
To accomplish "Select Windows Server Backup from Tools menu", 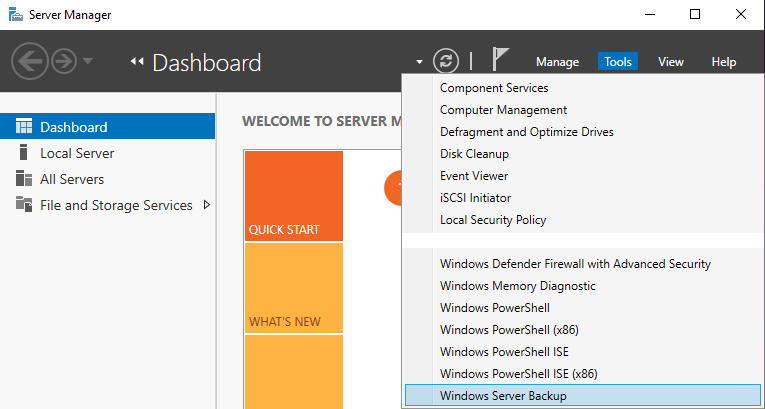I will click(503, 396).
